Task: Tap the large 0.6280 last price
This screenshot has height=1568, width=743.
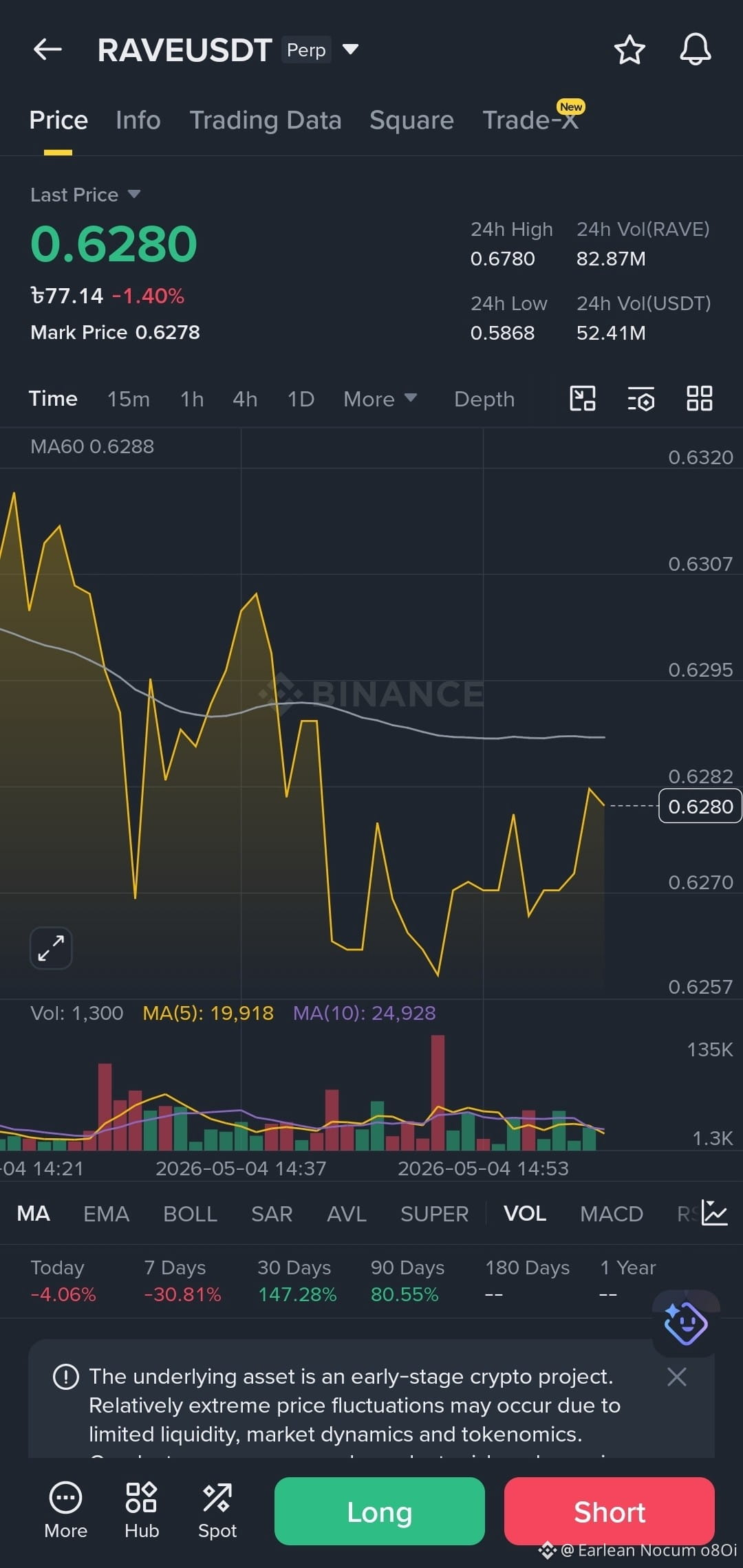Action: coord(114,244)
